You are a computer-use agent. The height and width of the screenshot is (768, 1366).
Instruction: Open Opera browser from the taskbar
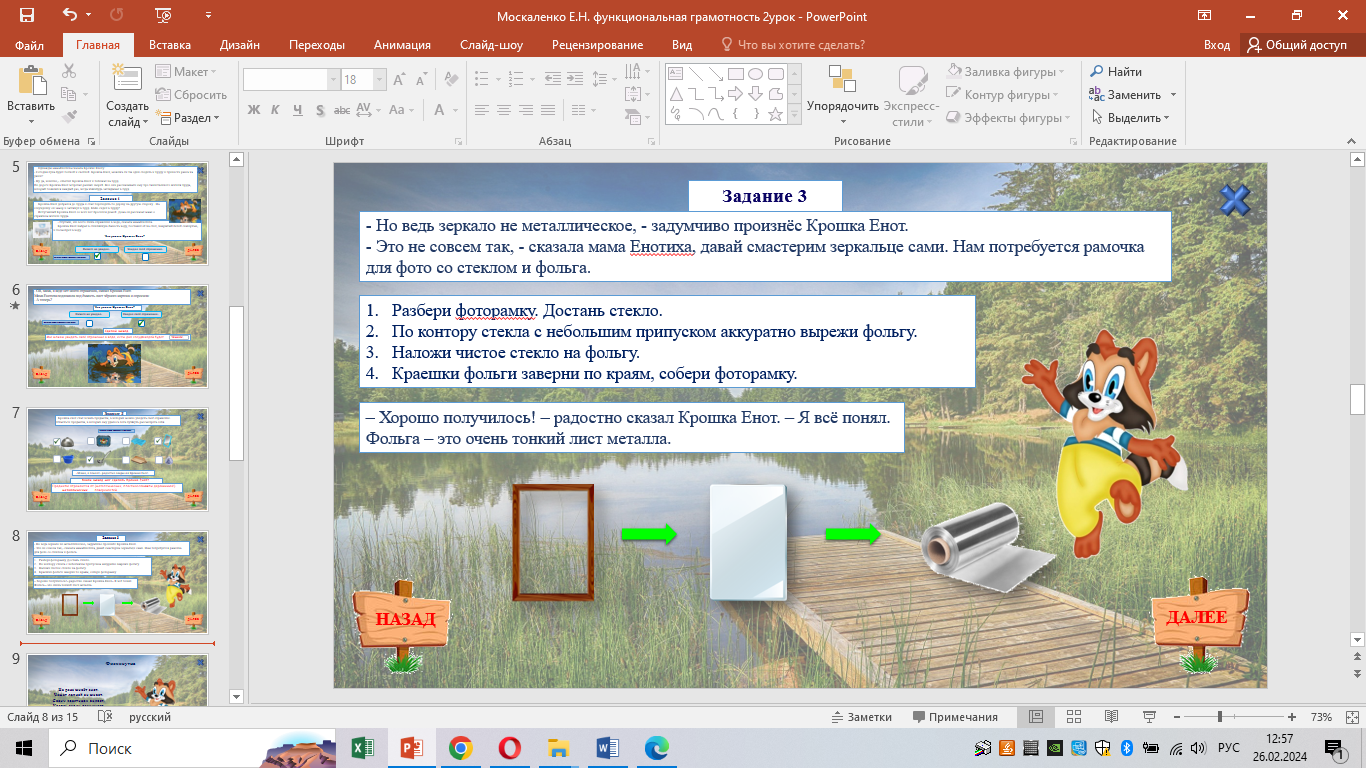(510, 747)
